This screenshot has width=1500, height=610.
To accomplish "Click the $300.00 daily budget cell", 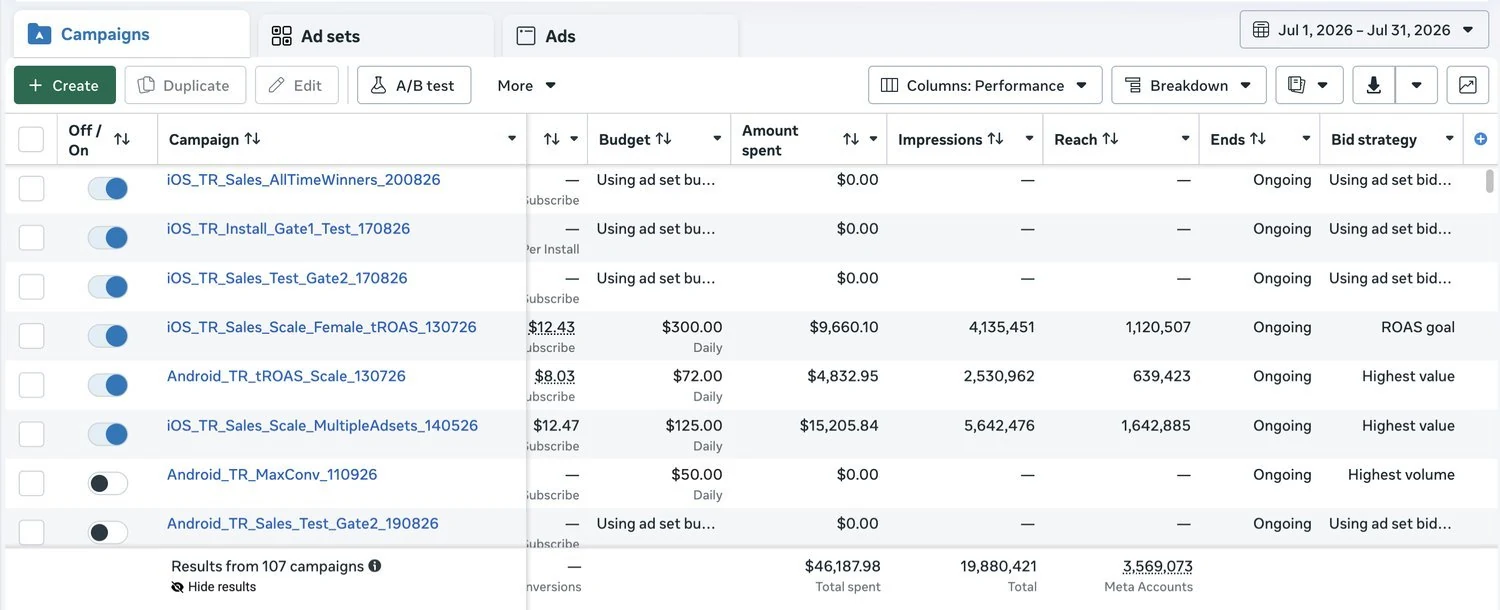I will click(x=692, y=327).
